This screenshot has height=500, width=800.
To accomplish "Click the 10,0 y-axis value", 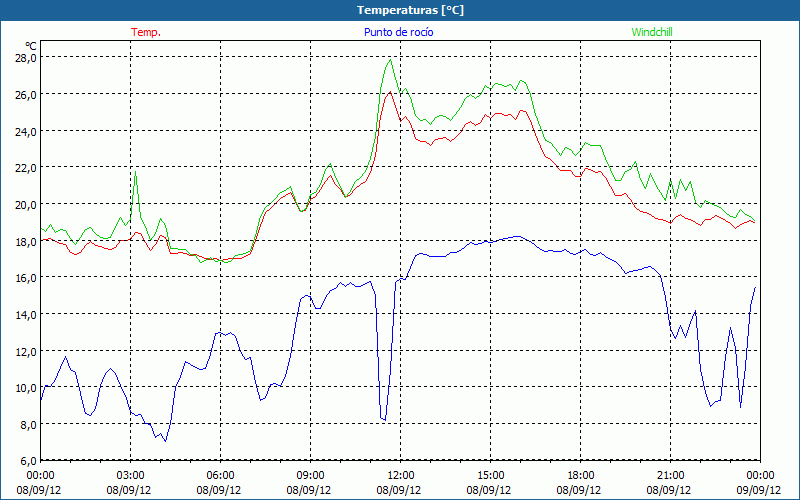I will pyautogui.click(x=26, y=387).
